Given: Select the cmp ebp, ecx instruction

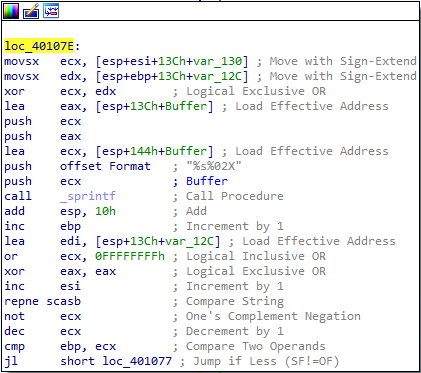Looking at the screenshot, I should 60,347.
